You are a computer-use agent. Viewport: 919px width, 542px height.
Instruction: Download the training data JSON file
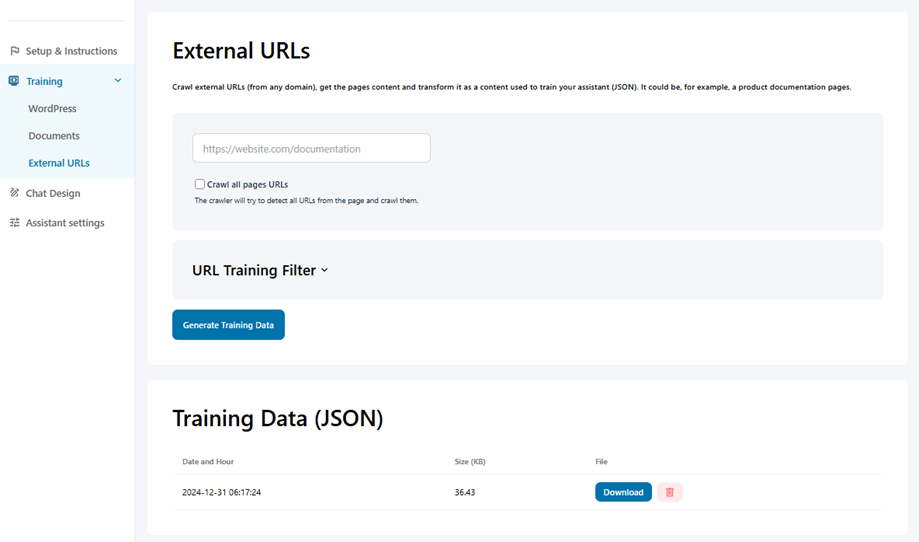click(x=623, y=492)
